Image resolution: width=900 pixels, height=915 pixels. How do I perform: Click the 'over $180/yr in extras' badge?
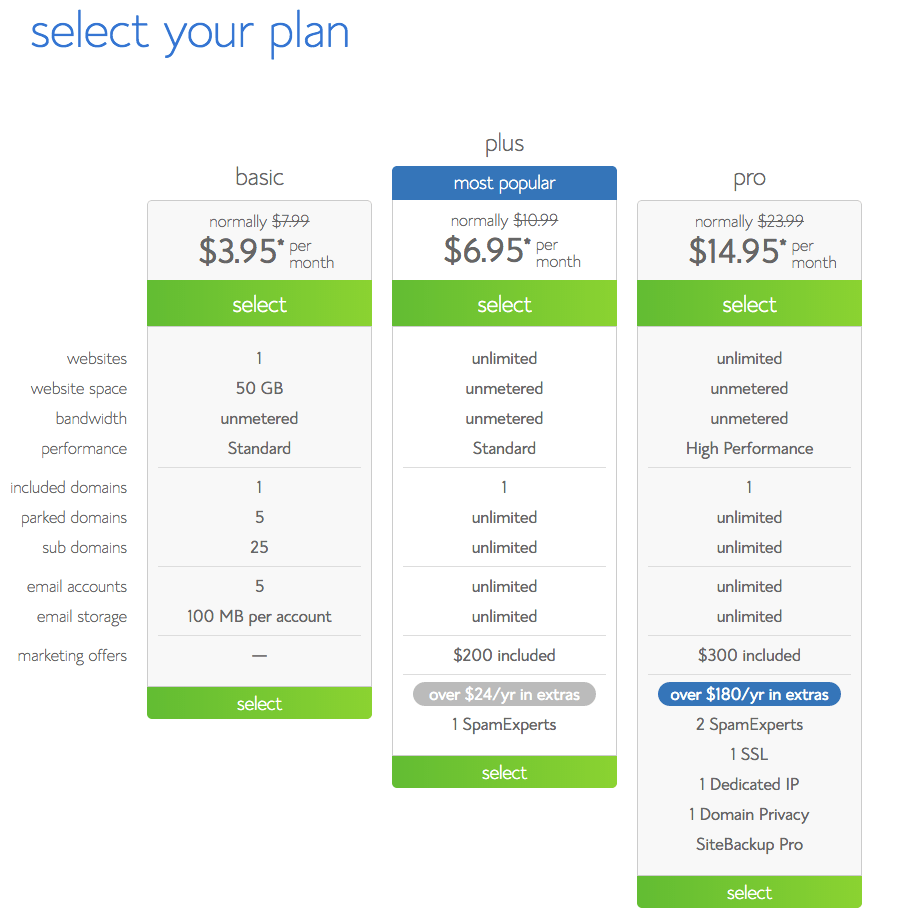tap(749, 693)
